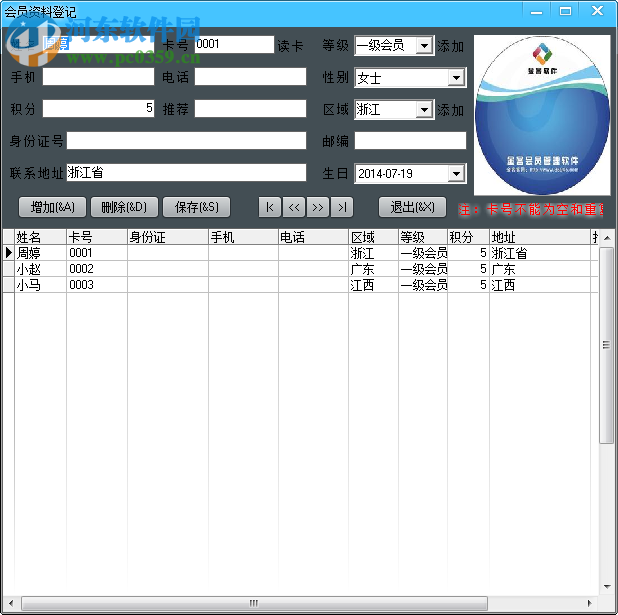Screen dimensions: 618x615
Task: Open the 生日 birthday date picker
Action: coord(456,173)
